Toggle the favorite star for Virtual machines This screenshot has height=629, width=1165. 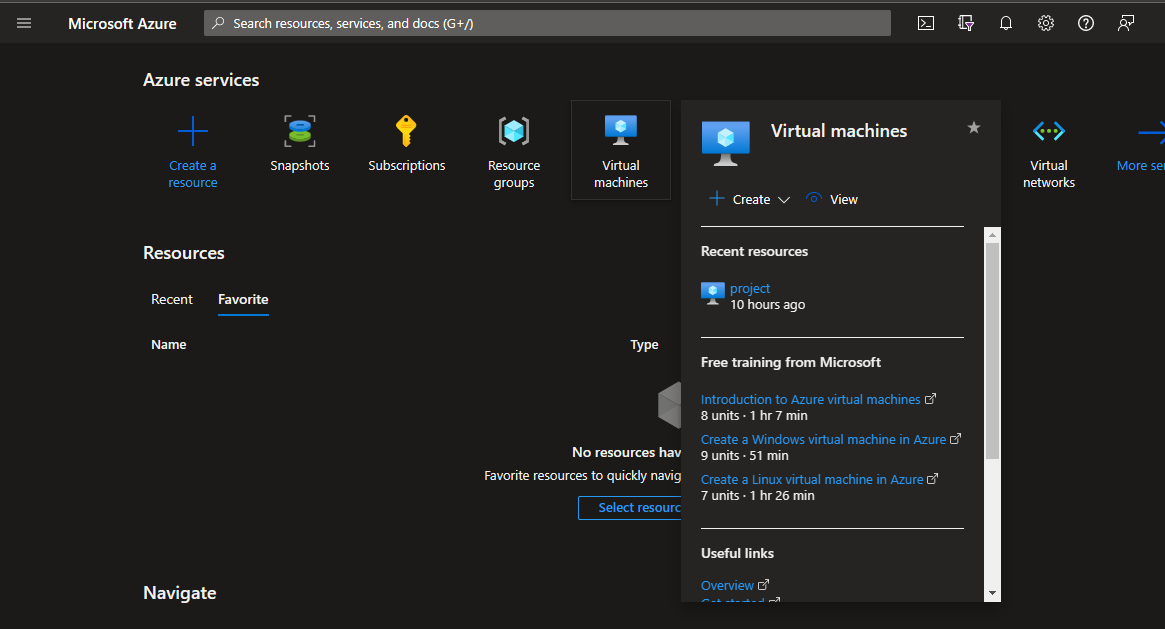coord(972,127)
